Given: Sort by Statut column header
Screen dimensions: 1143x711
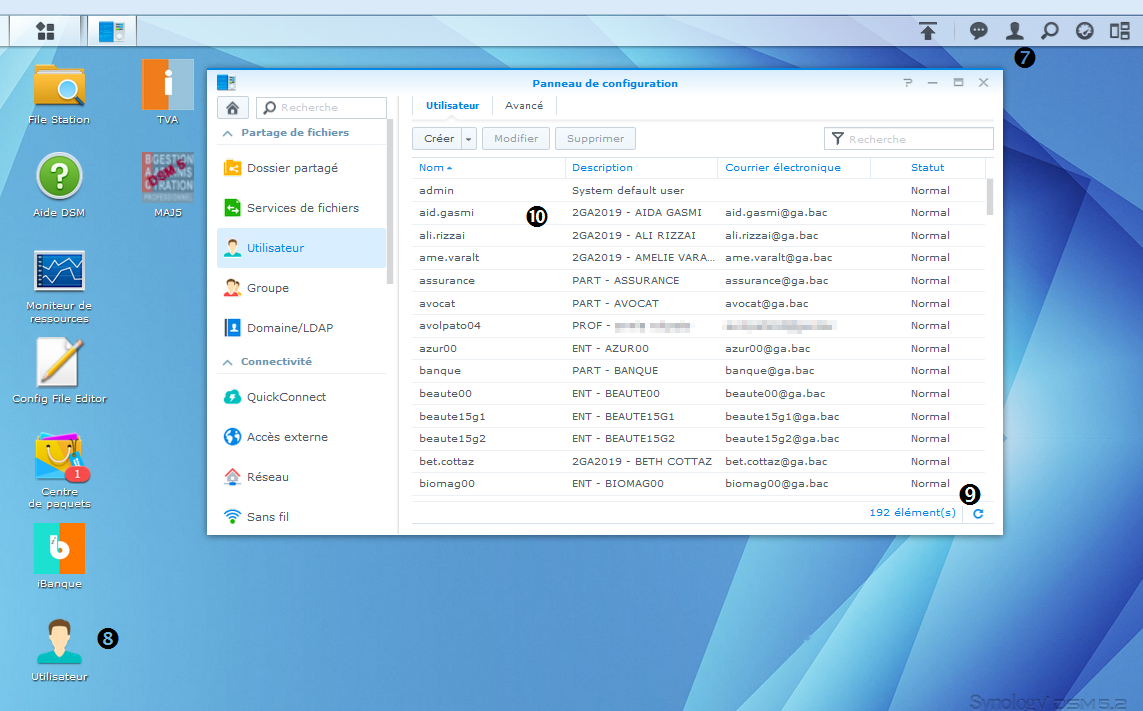Looking at the screenshot, I should click(x=927, y=168).
